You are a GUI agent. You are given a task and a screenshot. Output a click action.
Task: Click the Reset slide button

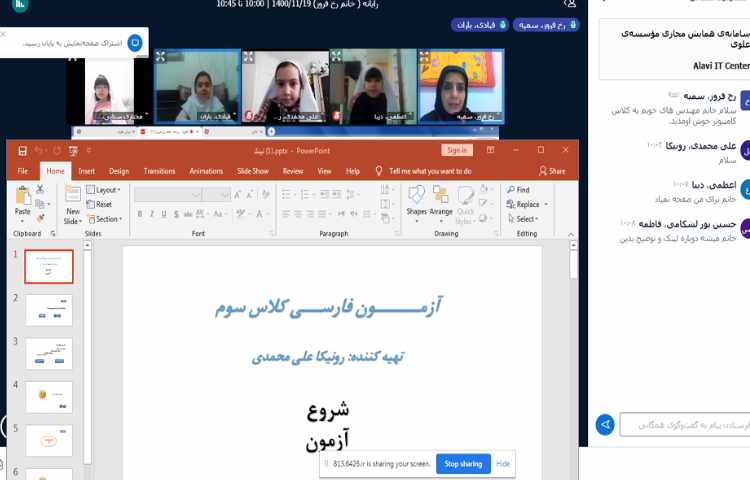(x=99, y=204)
